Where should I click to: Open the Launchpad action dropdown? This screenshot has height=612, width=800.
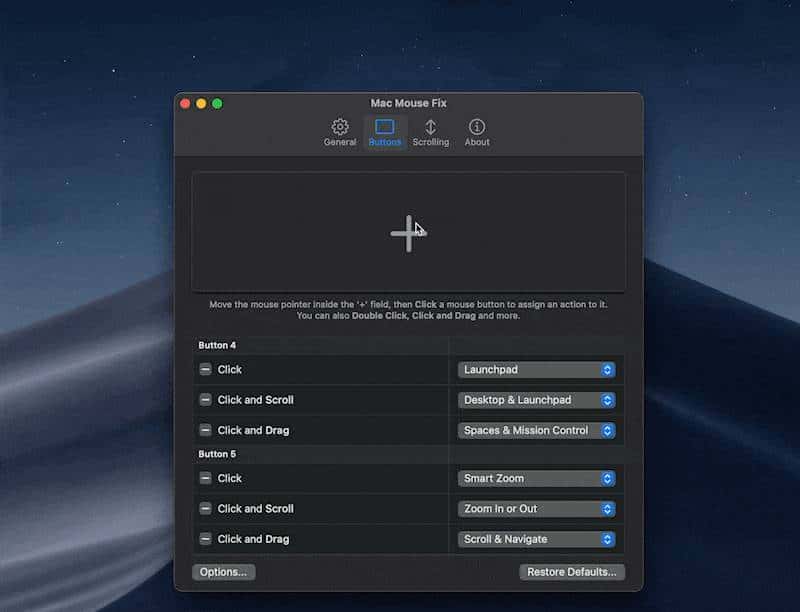click(x=536, y=370)
